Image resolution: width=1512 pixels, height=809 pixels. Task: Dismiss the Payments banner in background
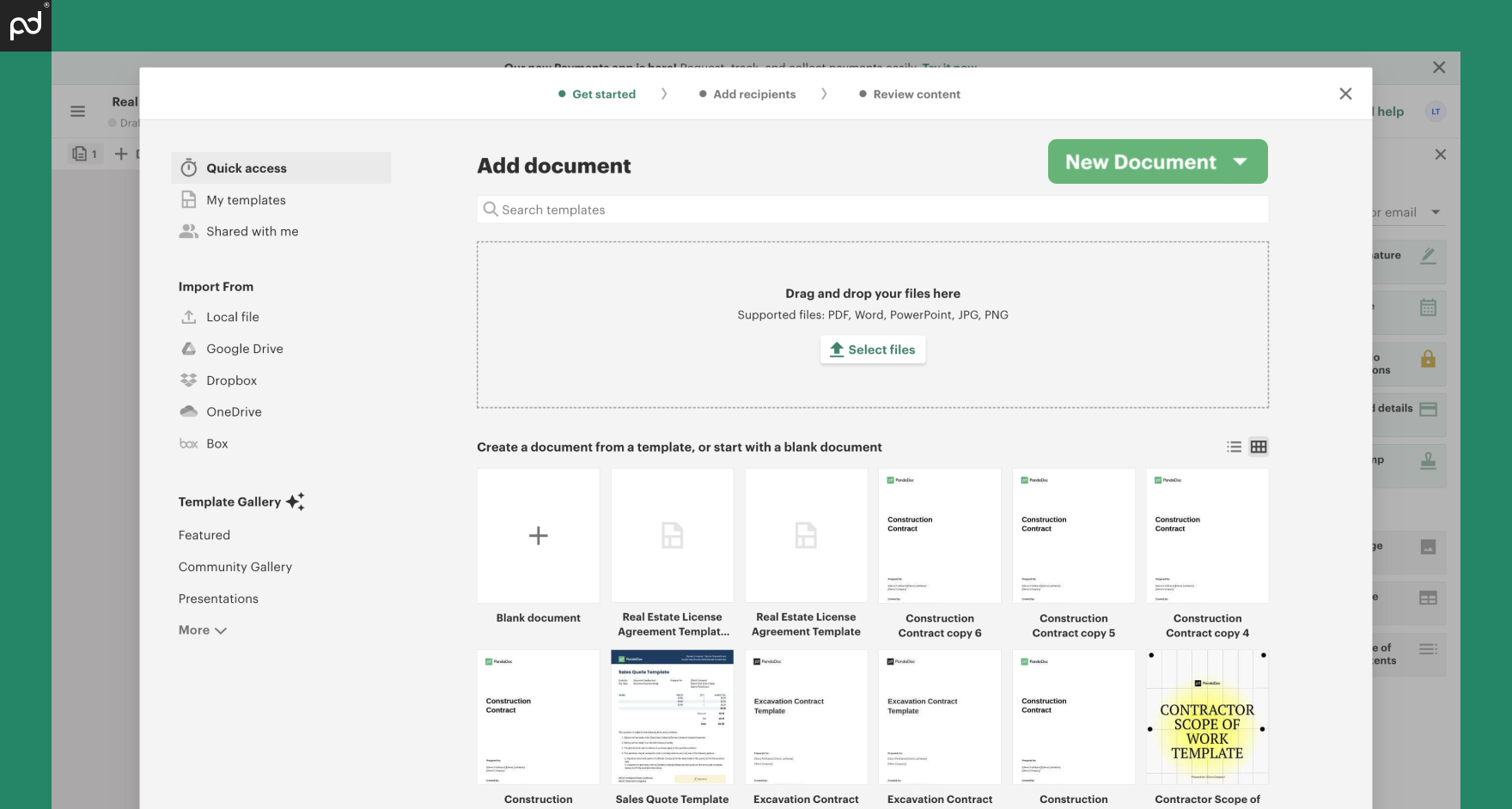click(x=1439, y=67)
